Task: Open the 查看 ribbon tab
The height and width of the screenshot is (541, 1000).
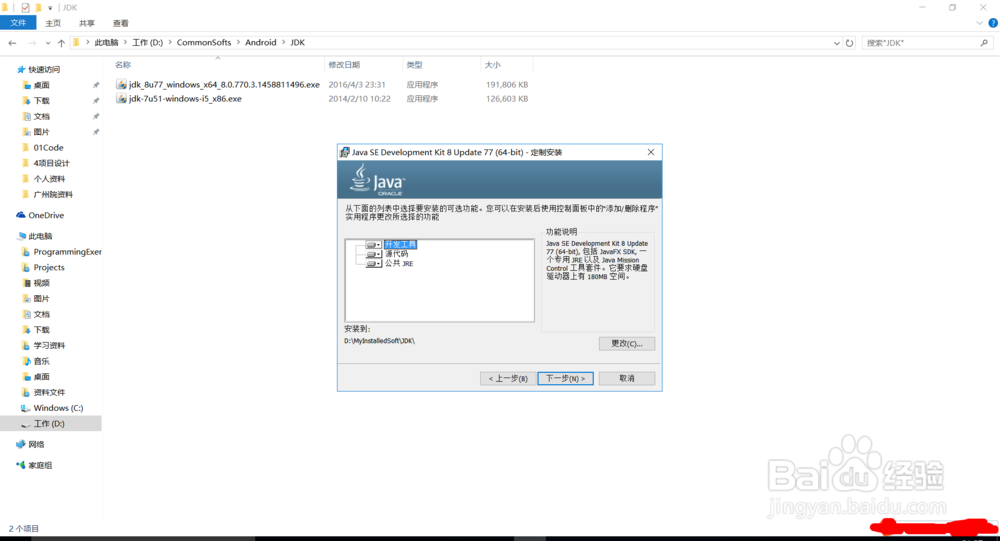Action: point(121,23)
